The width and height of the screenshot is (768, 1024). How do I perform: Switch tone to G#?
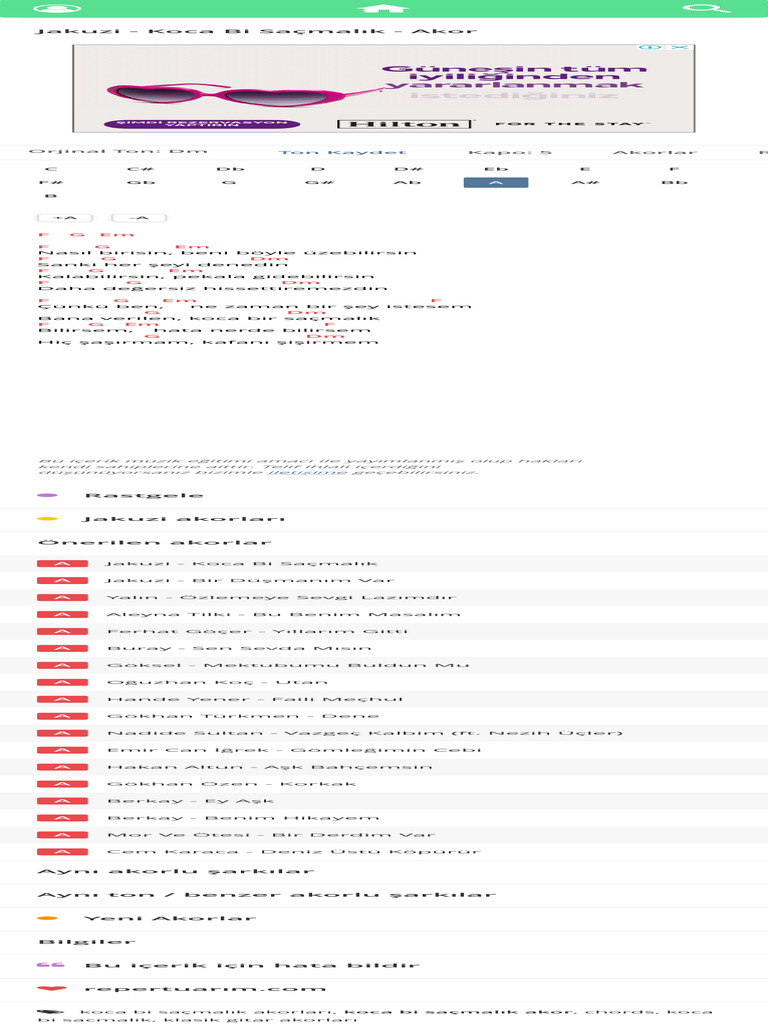319,182
